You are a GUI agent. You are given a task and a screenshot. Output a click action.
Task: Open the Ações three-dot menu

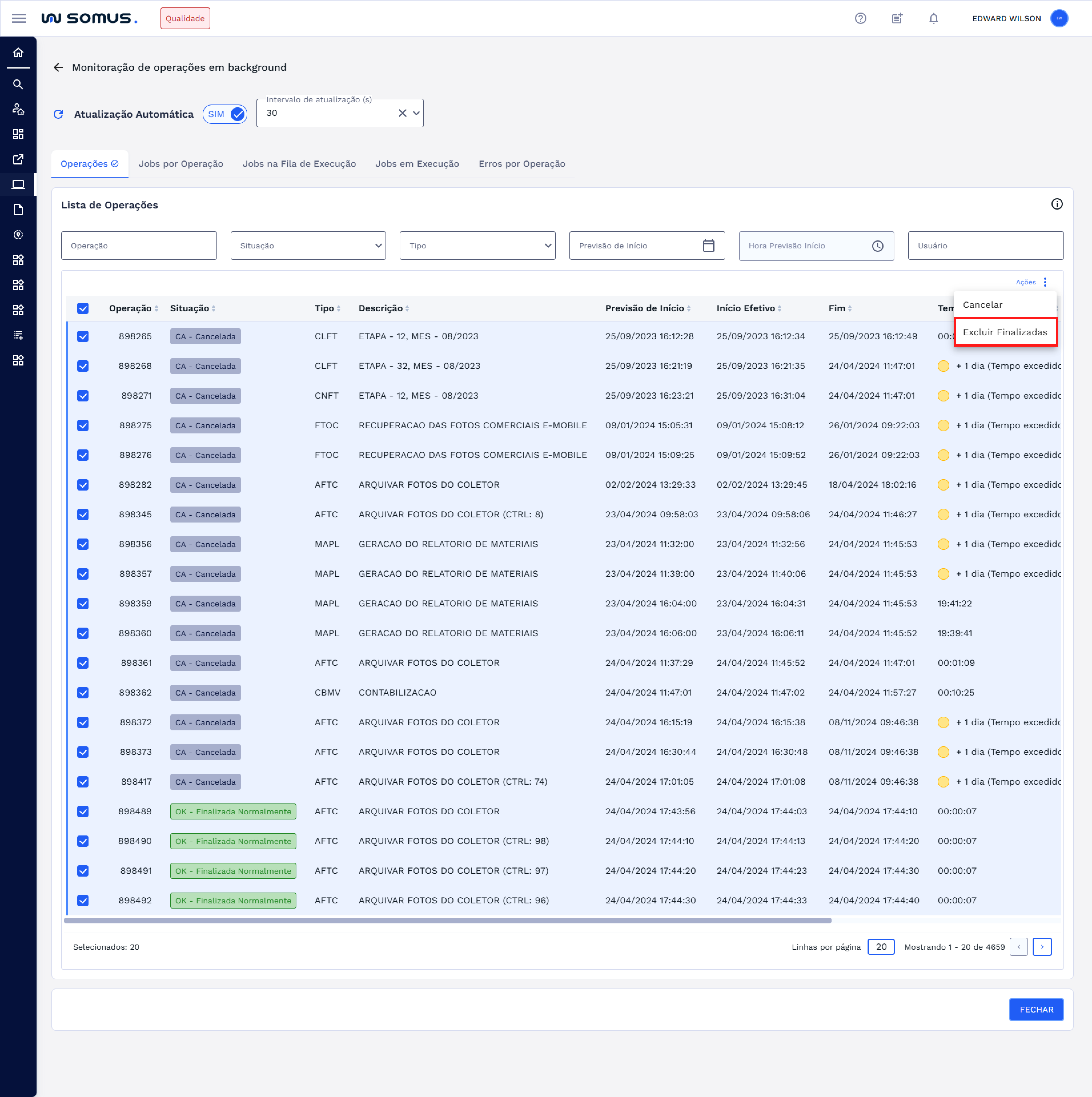(1045, 282)
